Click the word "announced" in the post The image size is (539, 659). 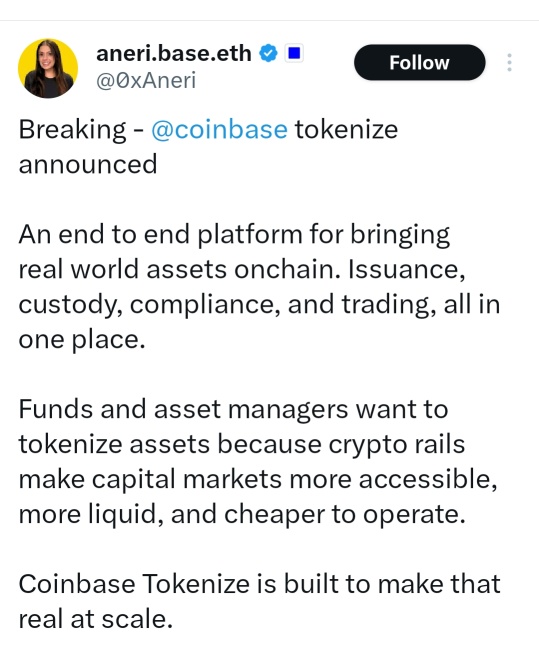click(x=88, y=164)
